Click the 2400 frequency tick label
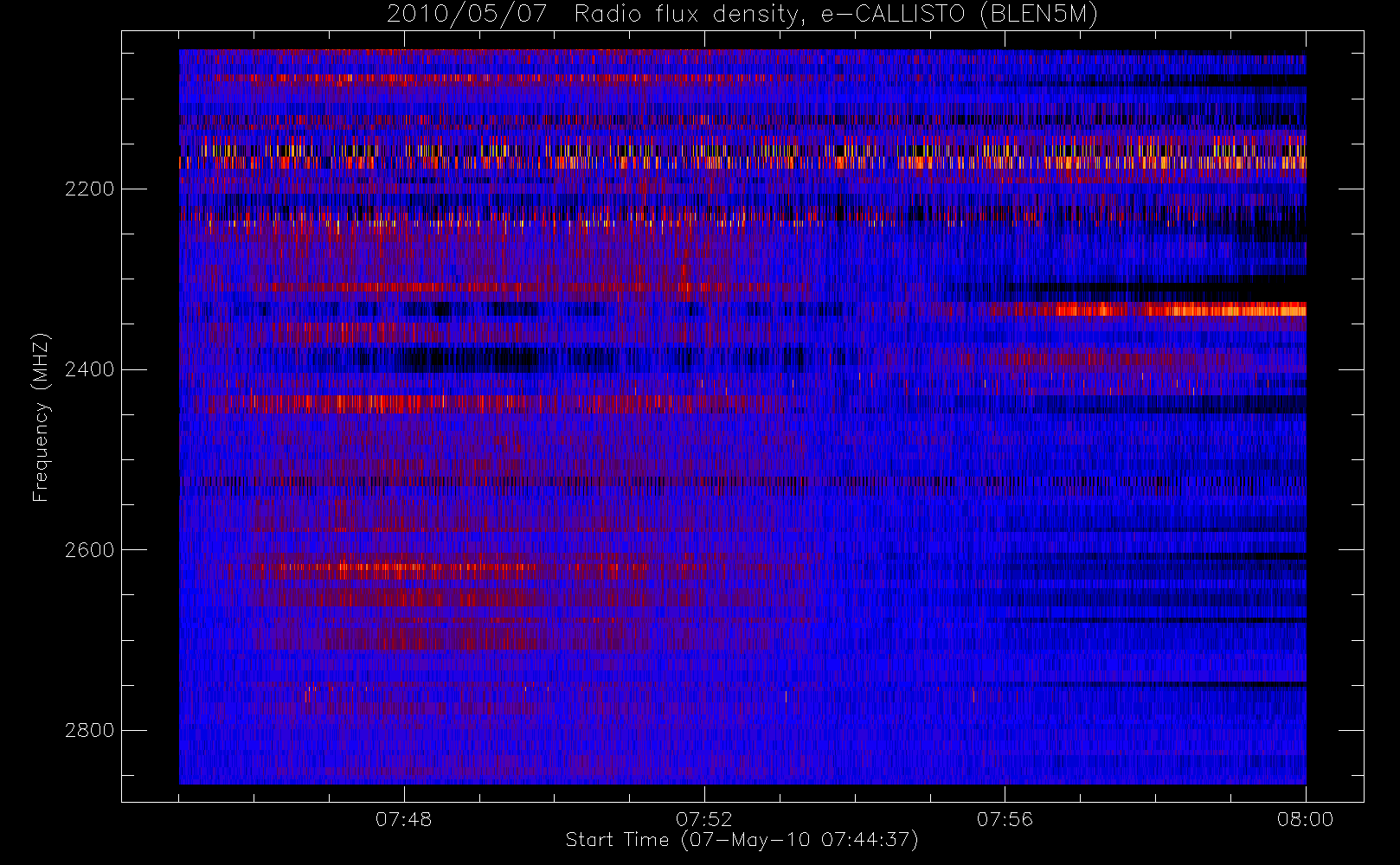This screenshot has height=865, width=1400. 89,369
